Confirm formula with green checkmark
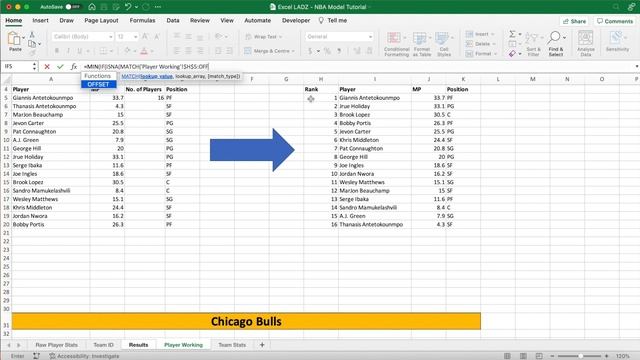Viewport: 640px width, 360px height. tap(60, 66)
